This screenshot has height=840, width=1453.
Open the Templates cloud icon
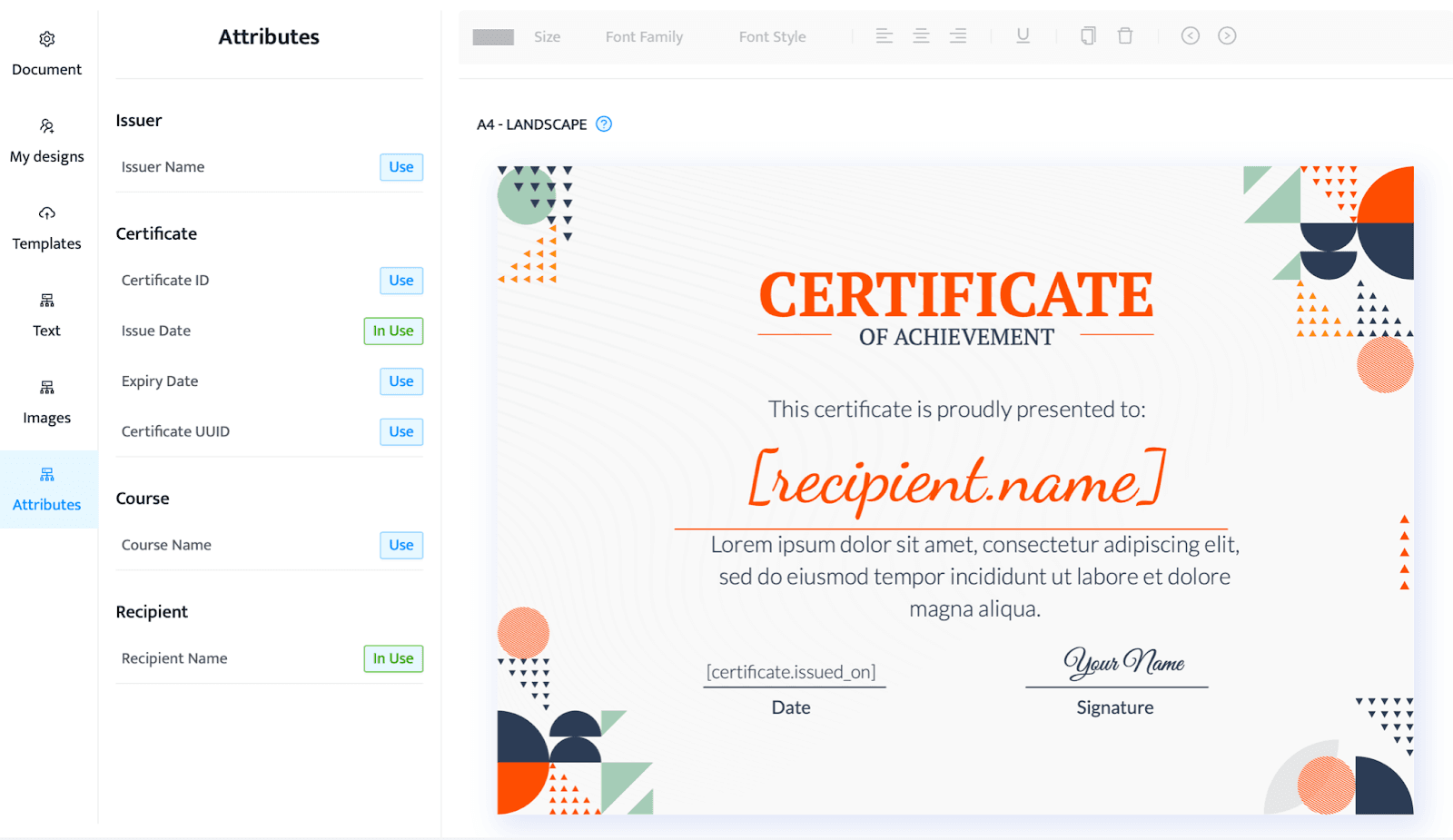(47, 213)
